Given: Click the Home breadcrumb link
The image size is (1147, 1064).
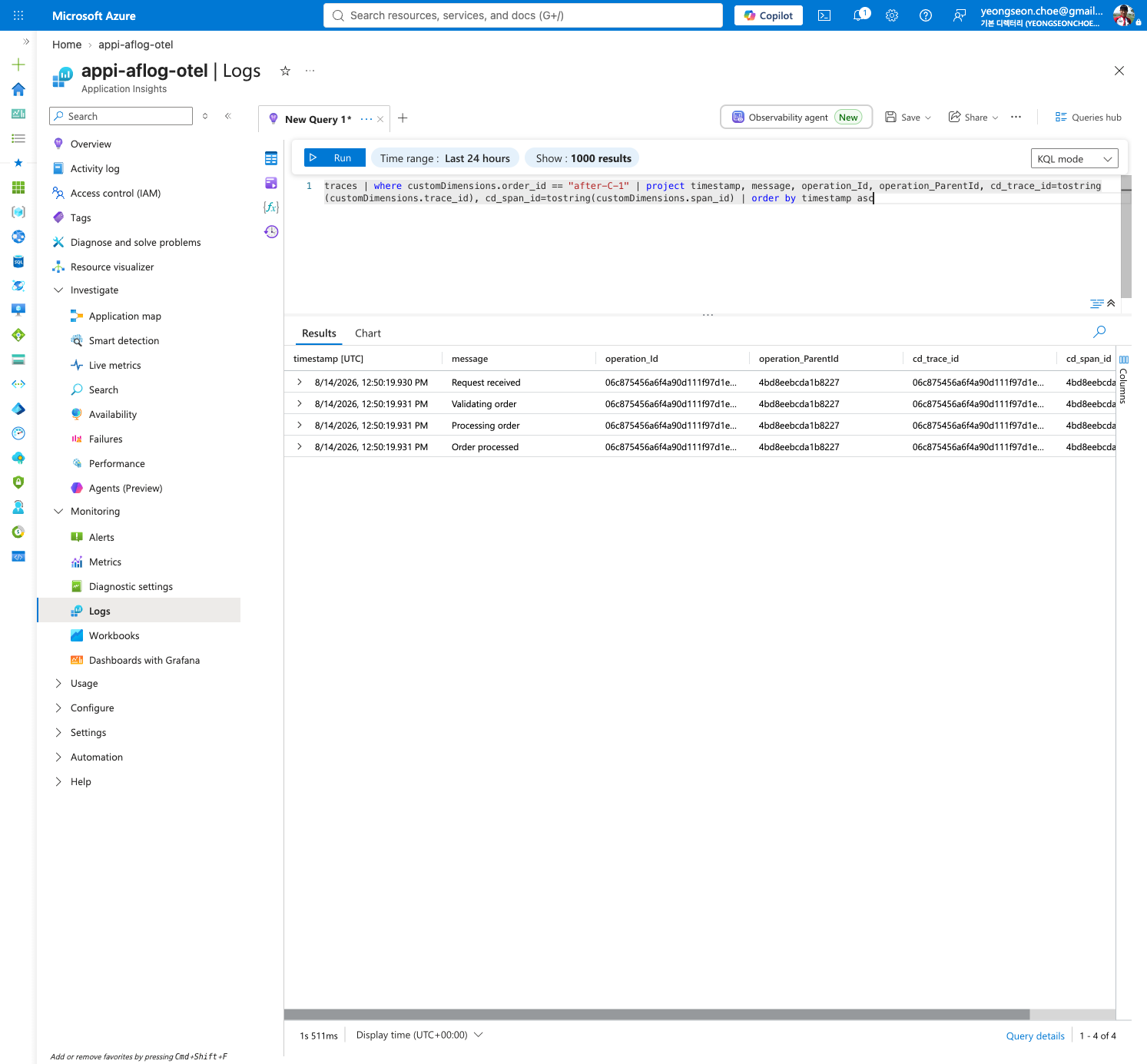Looking at the screenshot, I should coord(67,45).
